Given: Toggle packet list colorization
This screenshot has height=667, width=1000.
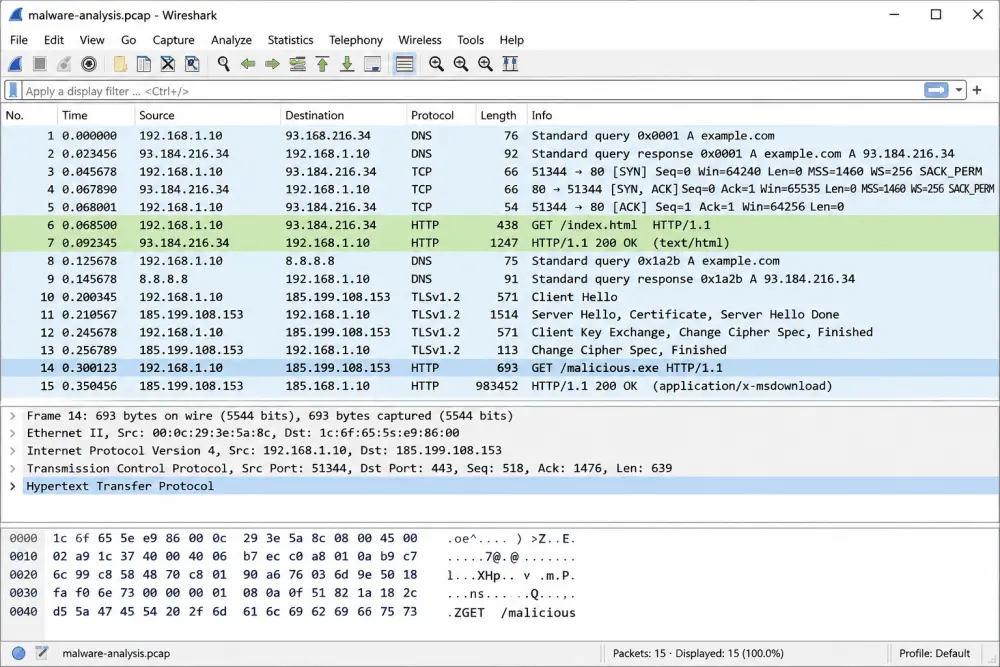Looking at the screenshot, I should tap(404, 64).
